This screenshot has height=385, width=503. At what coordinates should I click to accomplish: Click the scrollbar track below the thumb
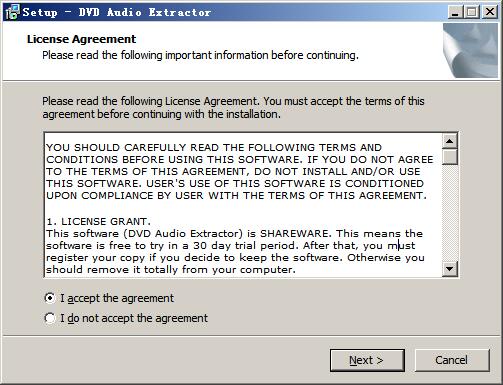coord(450,213)
